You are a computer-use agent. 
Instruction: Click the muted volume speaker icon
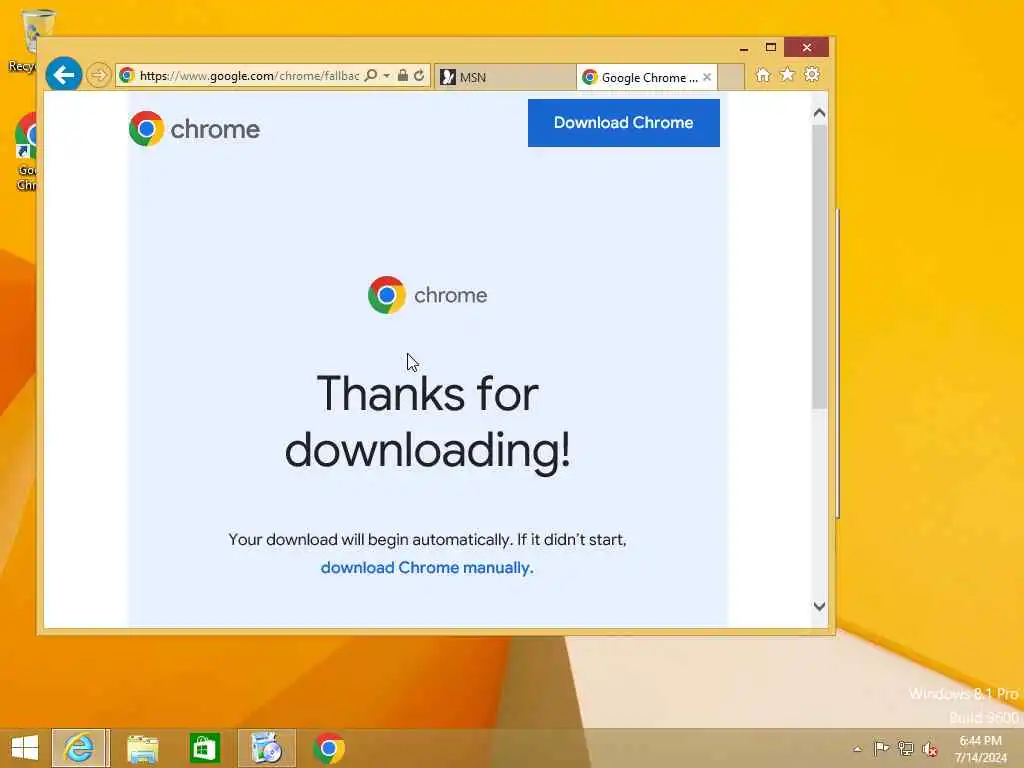pyautogui.click(x=929, y=748)
